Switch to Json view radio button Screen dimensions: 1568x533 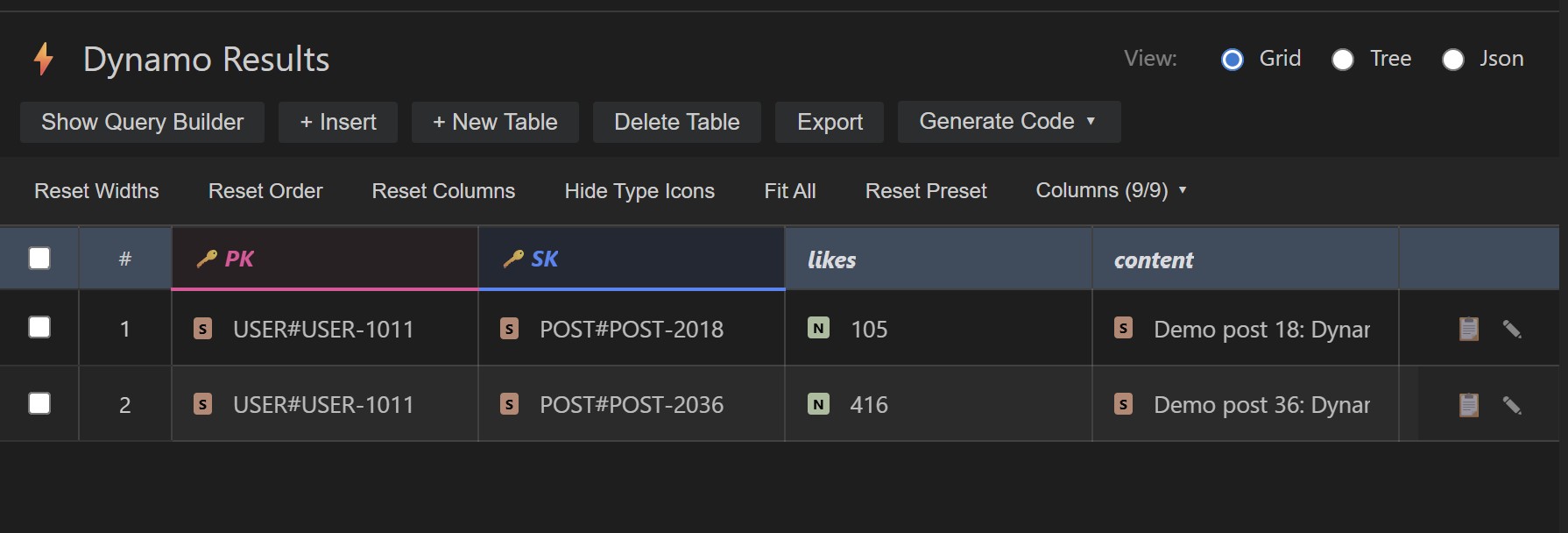point(1453,60)
